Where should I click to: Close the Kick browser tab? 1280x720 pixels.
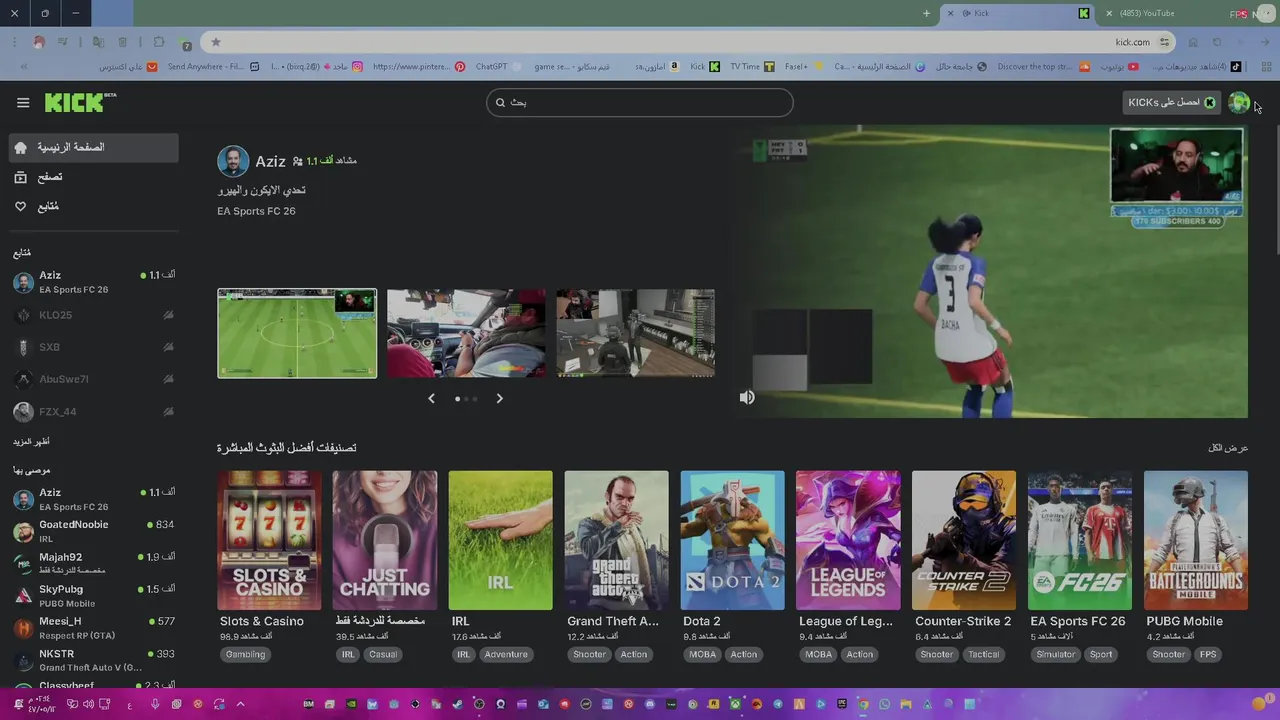[952, 13]
